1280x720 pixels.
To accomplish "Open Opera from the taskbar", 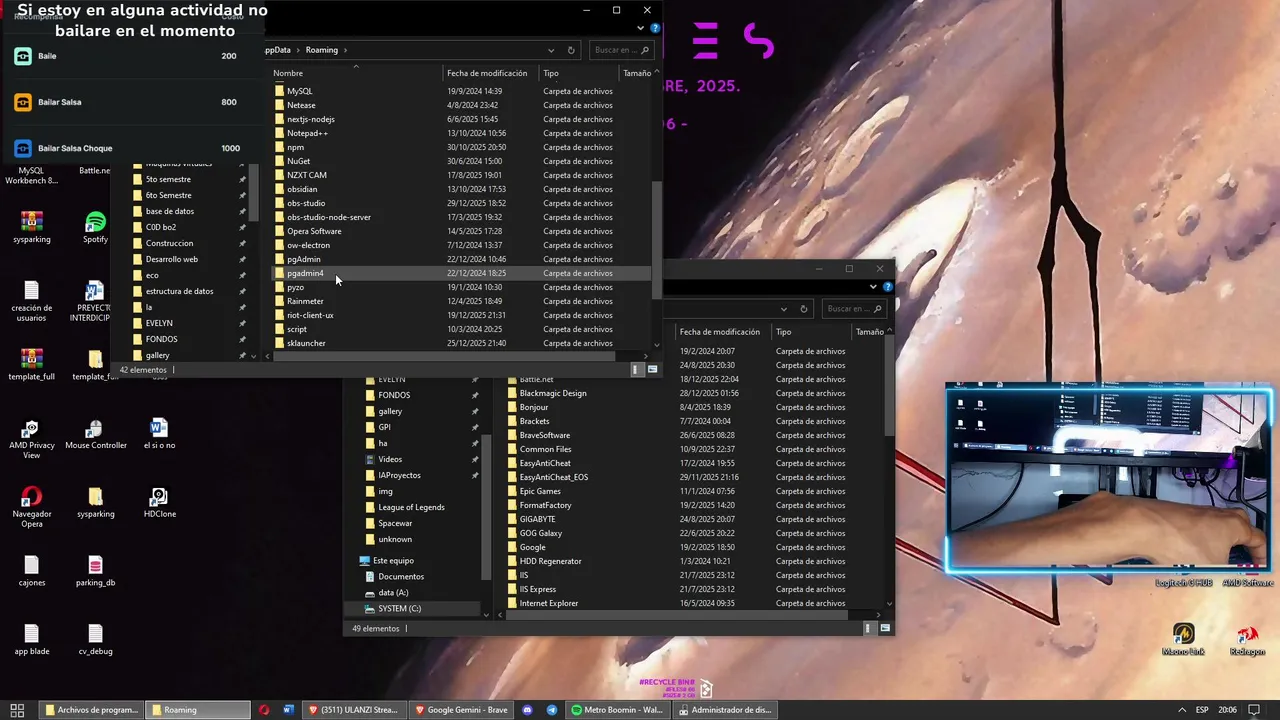I will (x=264, y=710).
